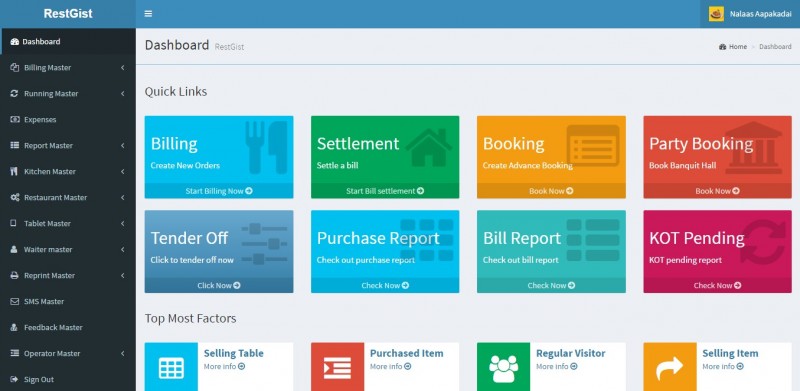
Task: Expand the Report Master chevron
Action: (123, 145)
